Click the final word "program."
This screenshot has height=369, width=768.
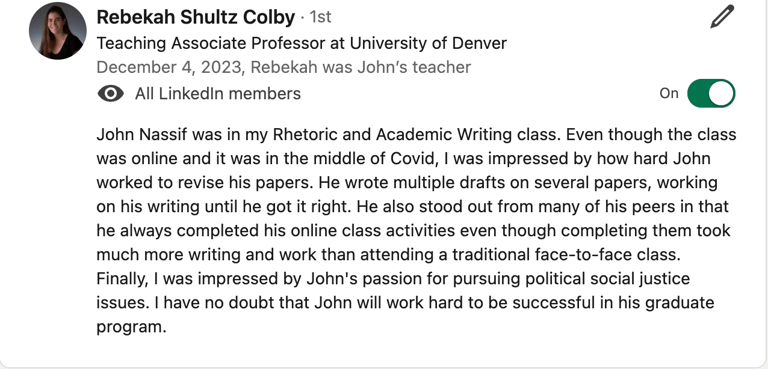[x=131, y=327]
